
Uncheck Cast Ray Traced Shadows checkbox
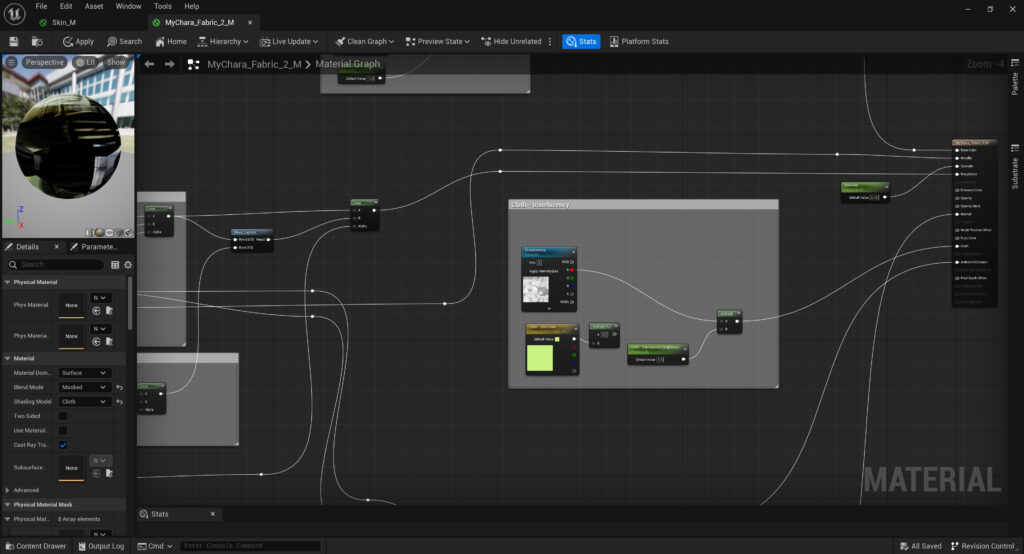pyautogui.click(x=63, y=444)
